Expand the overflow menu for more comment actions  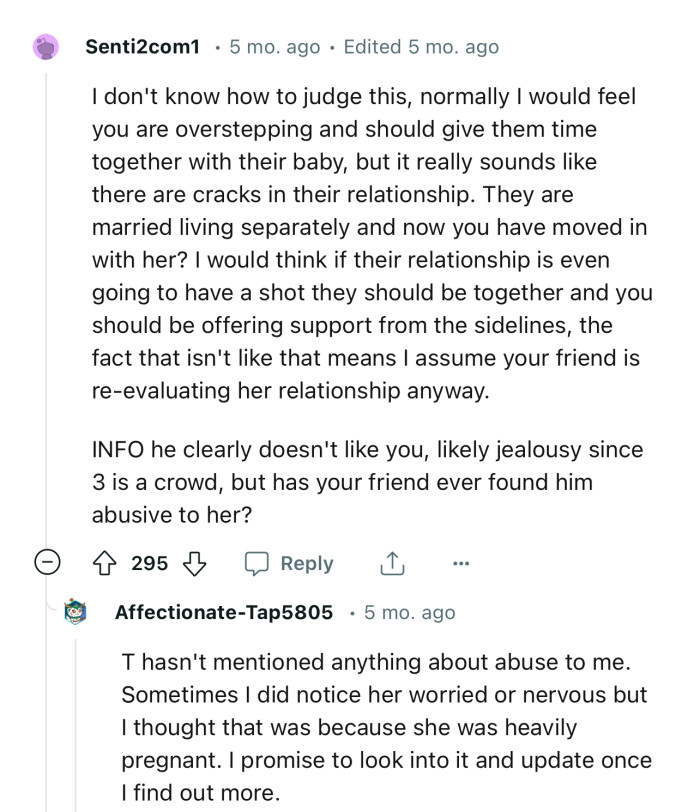(461, 563)
